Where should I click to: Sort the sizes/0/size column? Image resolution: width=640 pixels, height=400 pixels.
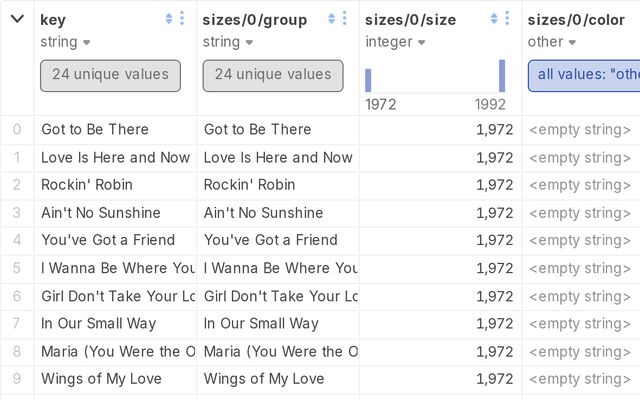point(494,19)
